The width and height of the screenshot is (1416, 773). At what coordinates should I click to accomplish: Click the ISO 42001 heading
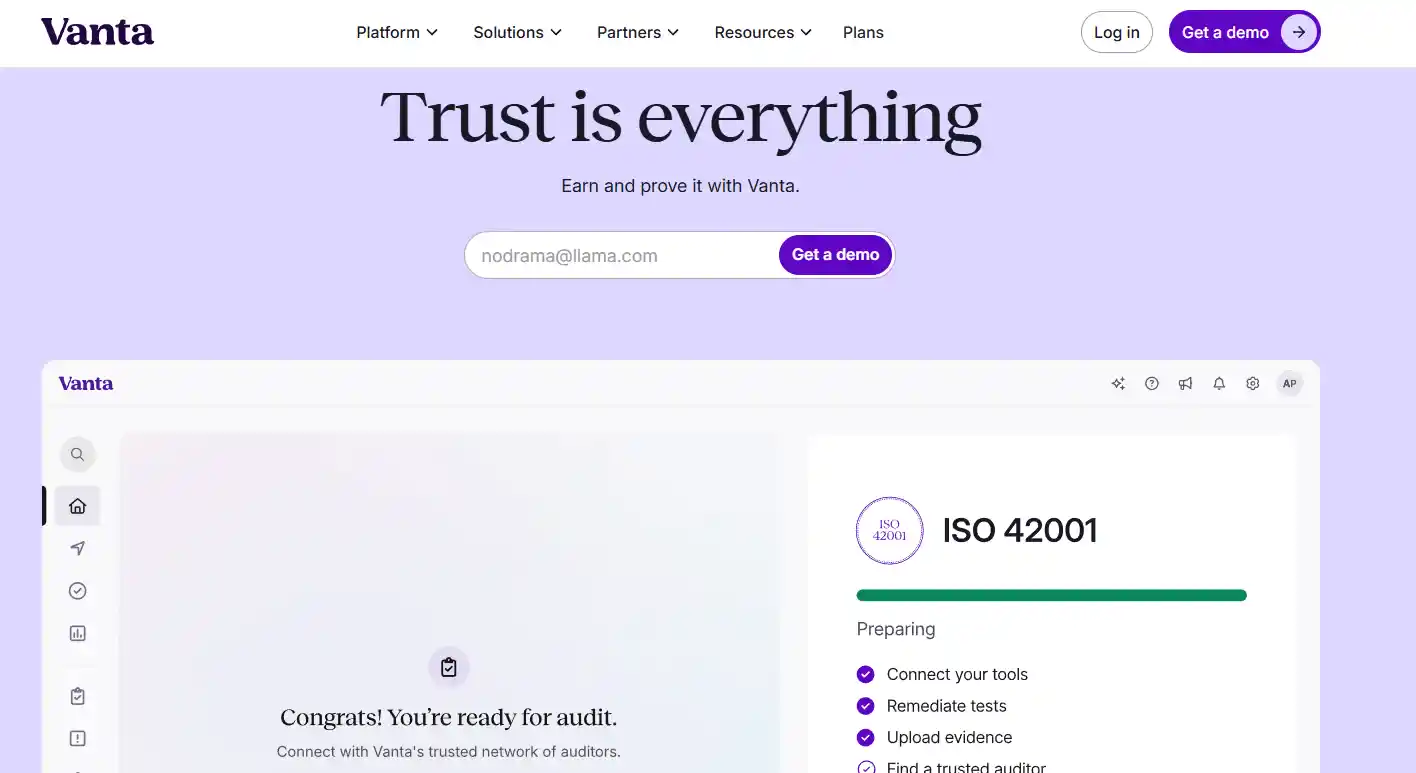(x=1020, y=530)
